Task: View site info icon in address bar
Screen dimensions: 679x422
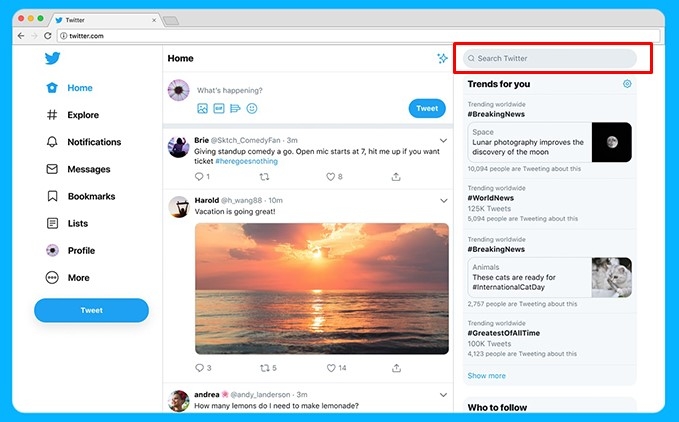Action: pos(63,36)
